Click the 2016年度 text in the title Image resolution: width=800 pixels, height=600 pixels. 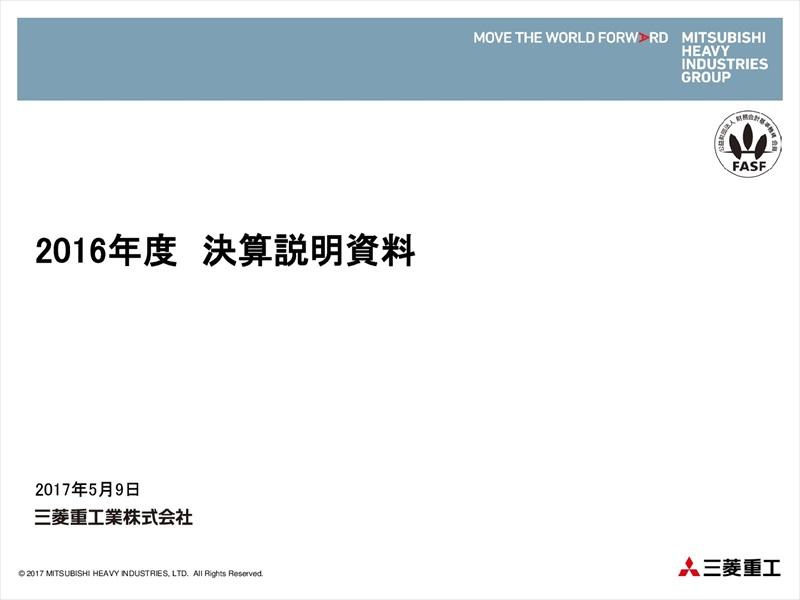[105, 251]
